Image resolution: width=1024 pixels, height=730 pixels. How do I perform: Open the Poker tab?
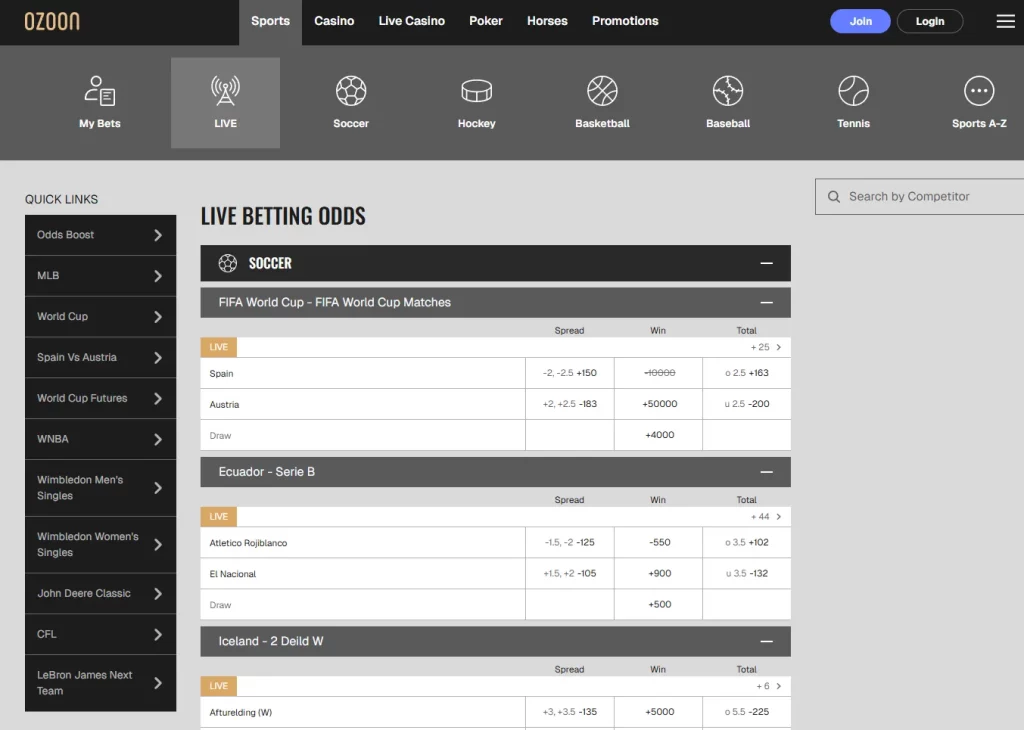pyautogui.click(x=486, y=22)
